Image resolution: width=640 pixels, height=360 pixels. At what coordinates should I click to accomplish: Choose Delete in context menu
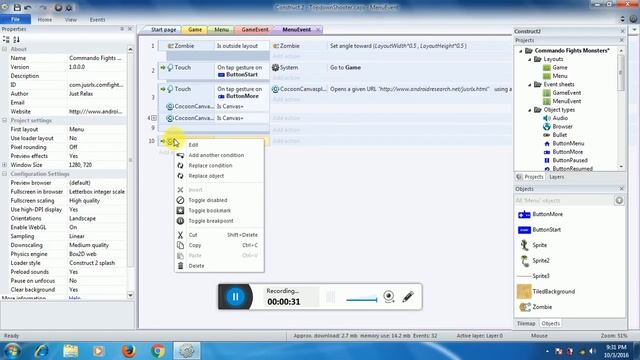219,266
